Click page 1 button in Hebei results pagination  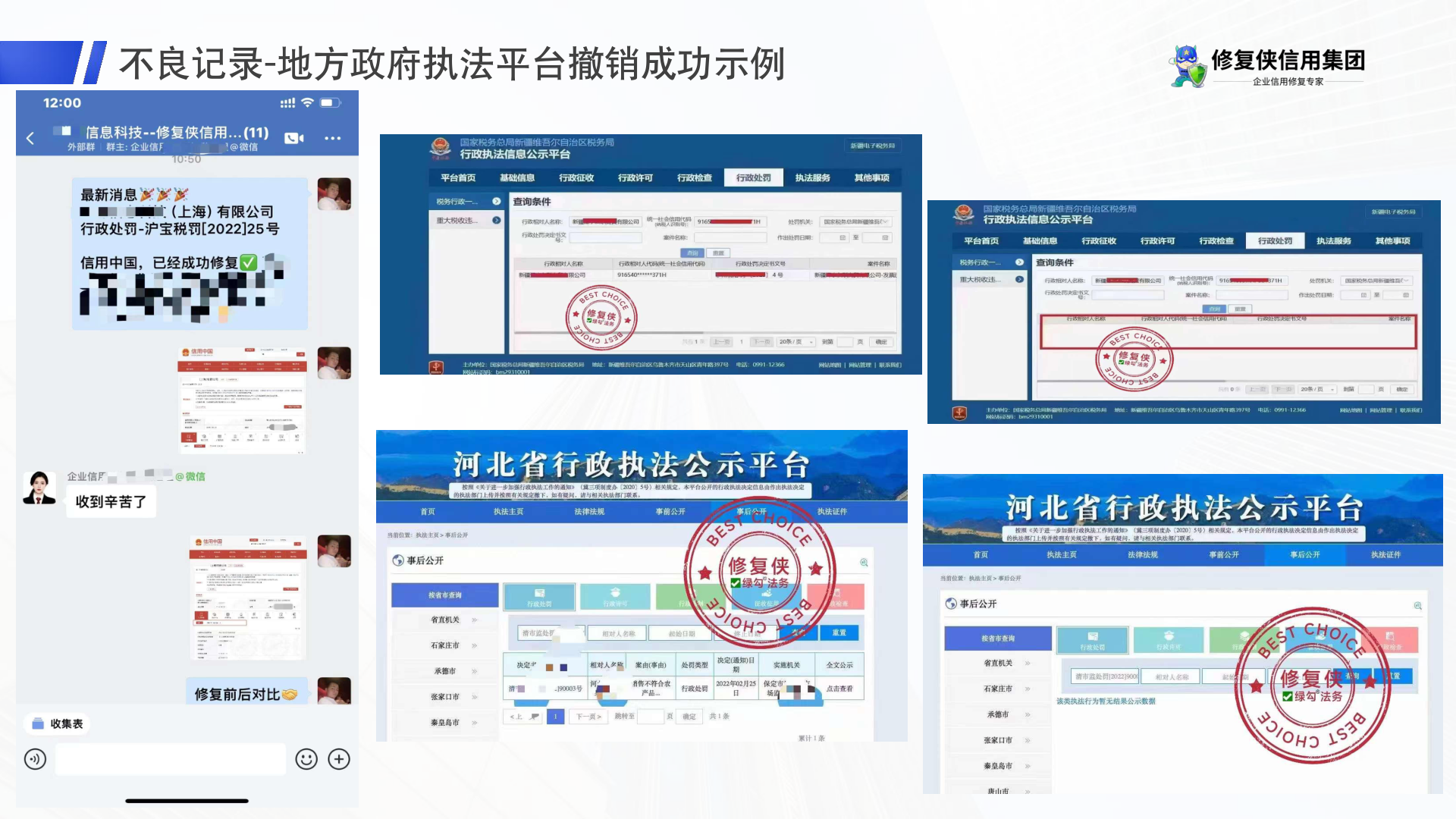pyautogui.click(x=555, y=716)
